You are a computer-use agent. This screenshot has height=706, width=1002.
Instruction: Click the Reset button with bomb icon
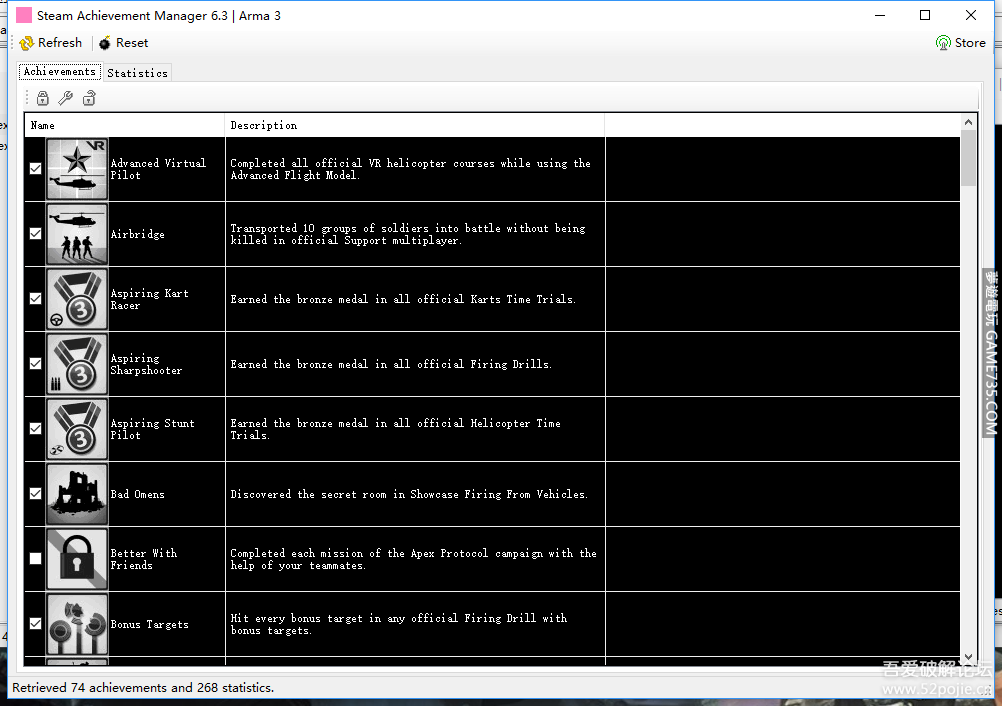pyautogui.click(x=123, y=43)
